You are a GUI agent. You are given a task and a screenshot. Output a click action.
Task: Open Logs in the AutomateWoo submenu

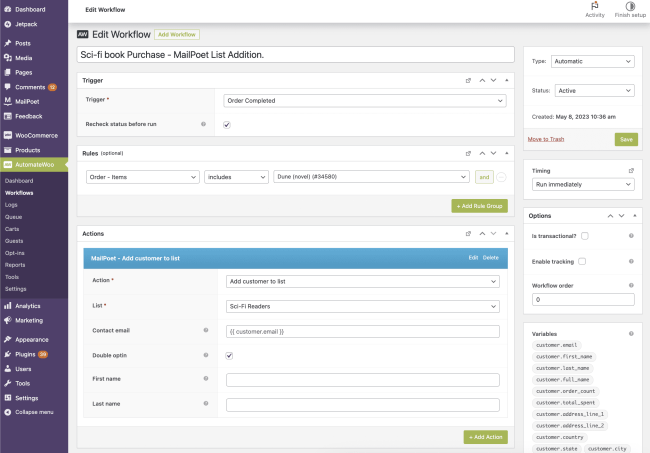11,204
